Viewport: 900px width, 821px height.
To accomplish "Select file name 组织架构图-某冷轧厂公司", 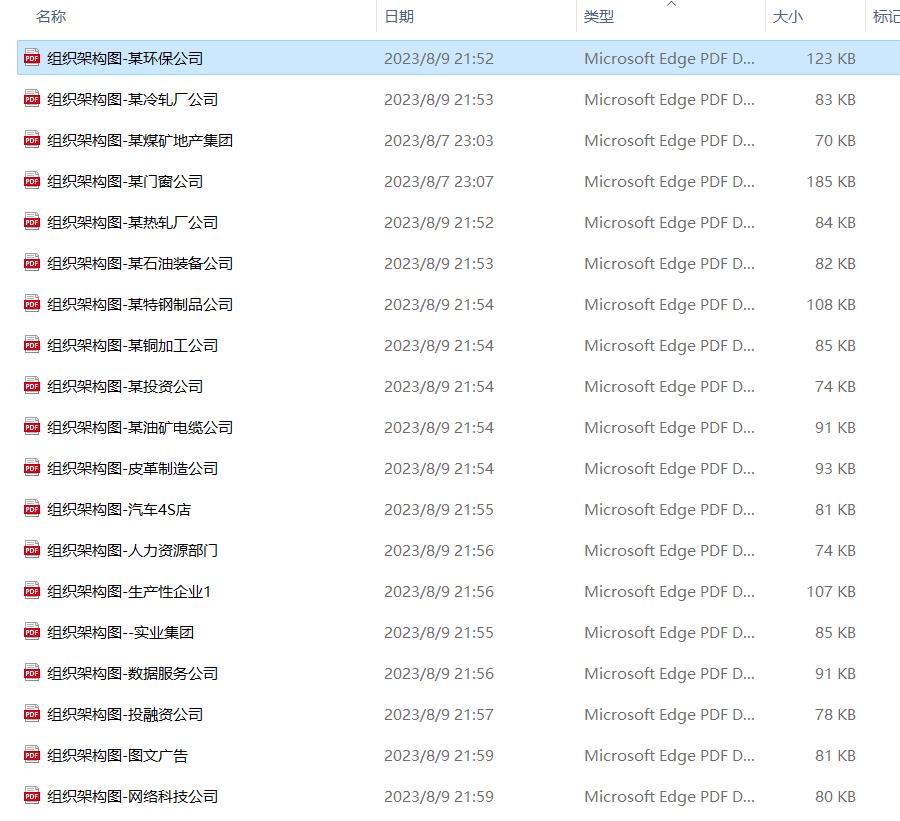I will click(133, 99).
